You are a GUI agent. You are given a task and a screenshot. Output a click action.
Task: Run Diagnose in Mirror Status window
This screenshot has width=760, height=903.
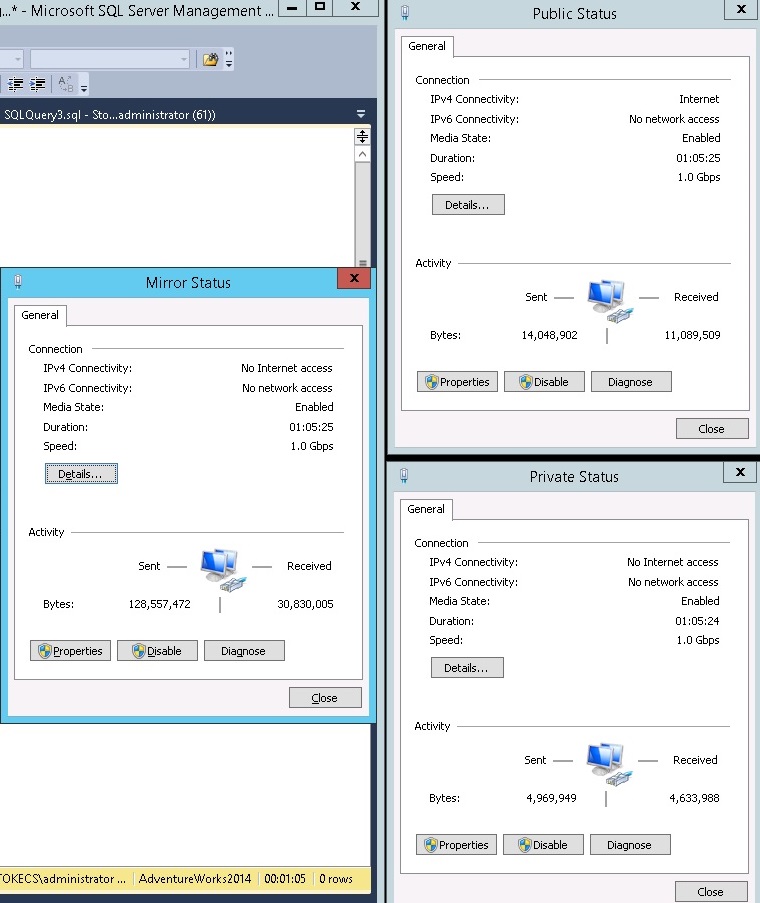tap(244, 651)
